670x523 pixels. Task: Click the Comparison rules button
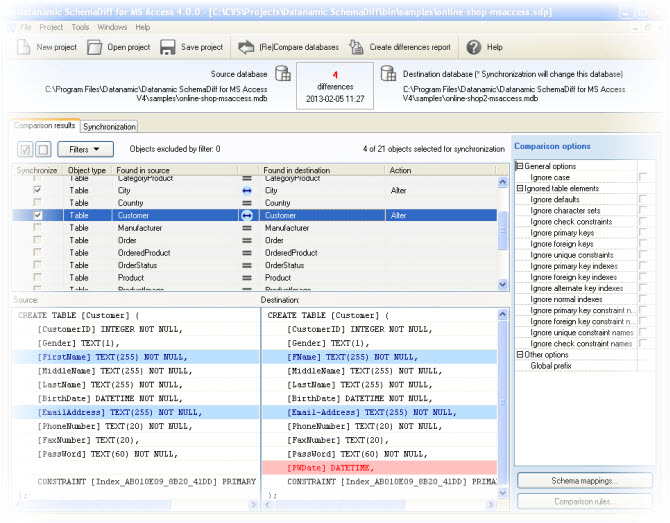(585, 501)
